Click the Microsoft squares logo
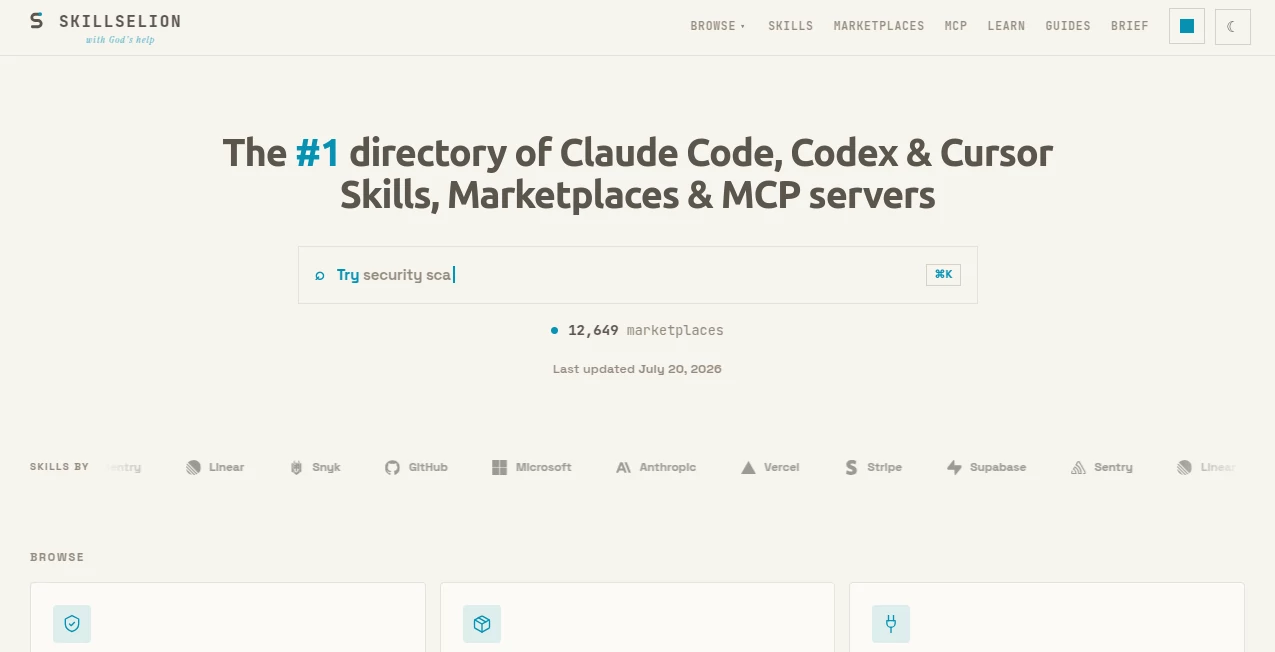1275x652 pixels. [x=500, y=467]
